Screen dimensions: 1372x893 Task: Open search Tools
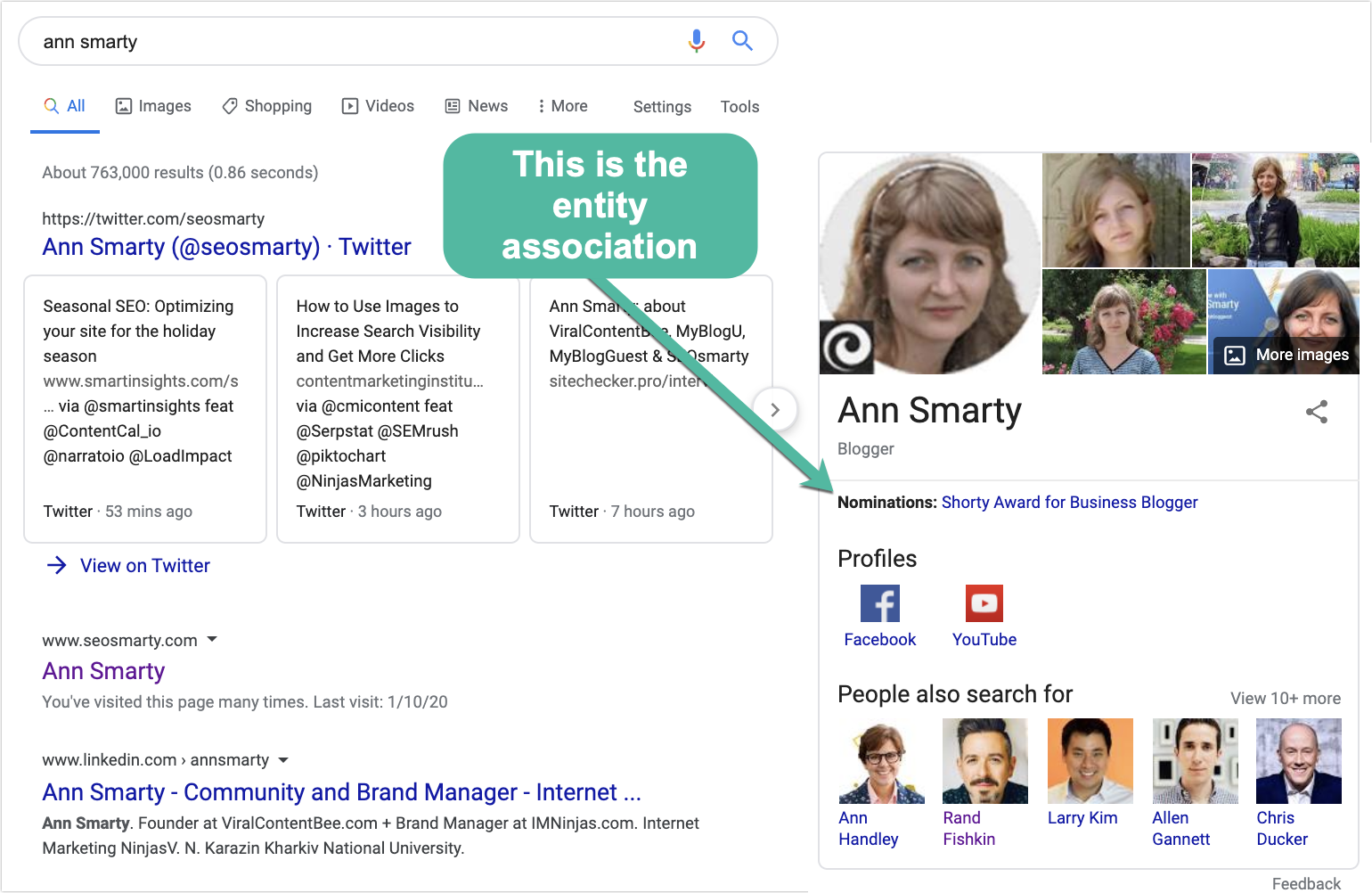click(x=739, y=107)
